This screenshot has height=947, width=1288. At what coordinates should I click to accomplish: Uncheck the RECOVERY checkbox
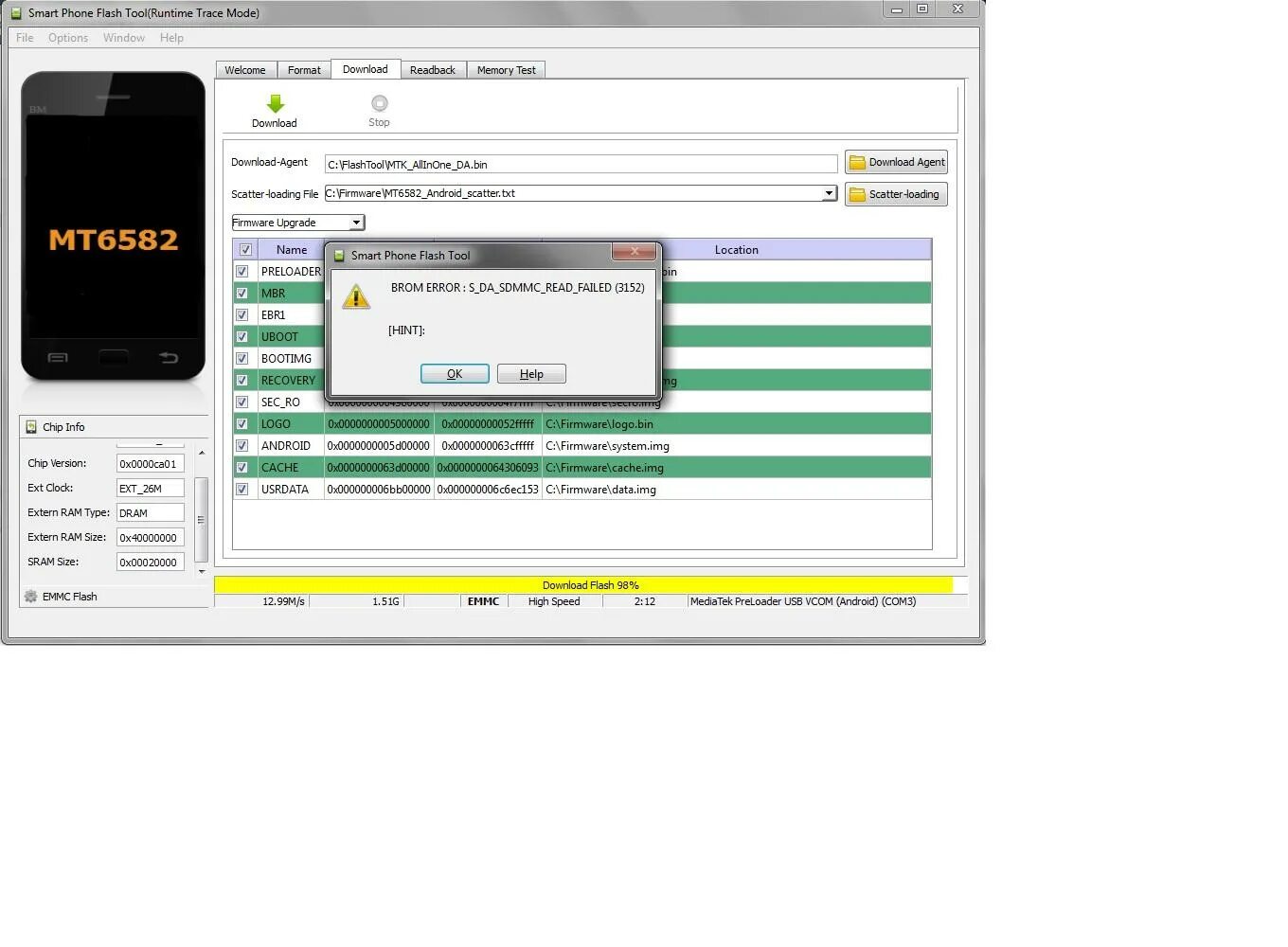pos(242,381)
